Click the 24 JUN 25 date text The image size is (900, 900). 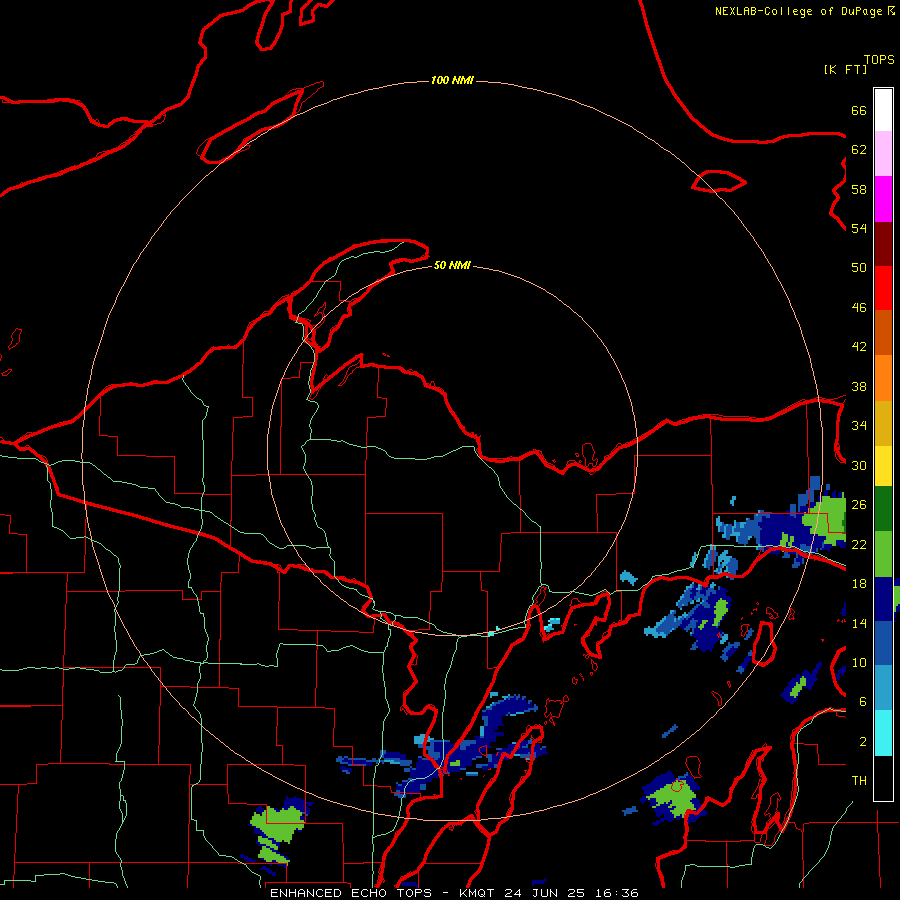(x=545, y=893)
